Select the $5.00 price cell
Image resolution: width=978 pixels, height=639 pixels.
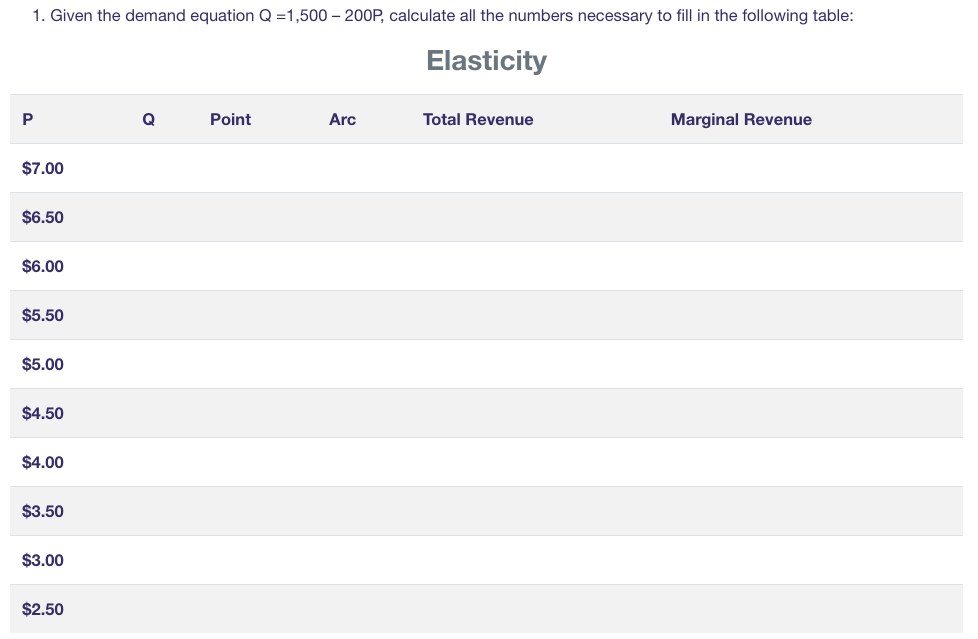point(42,364)
